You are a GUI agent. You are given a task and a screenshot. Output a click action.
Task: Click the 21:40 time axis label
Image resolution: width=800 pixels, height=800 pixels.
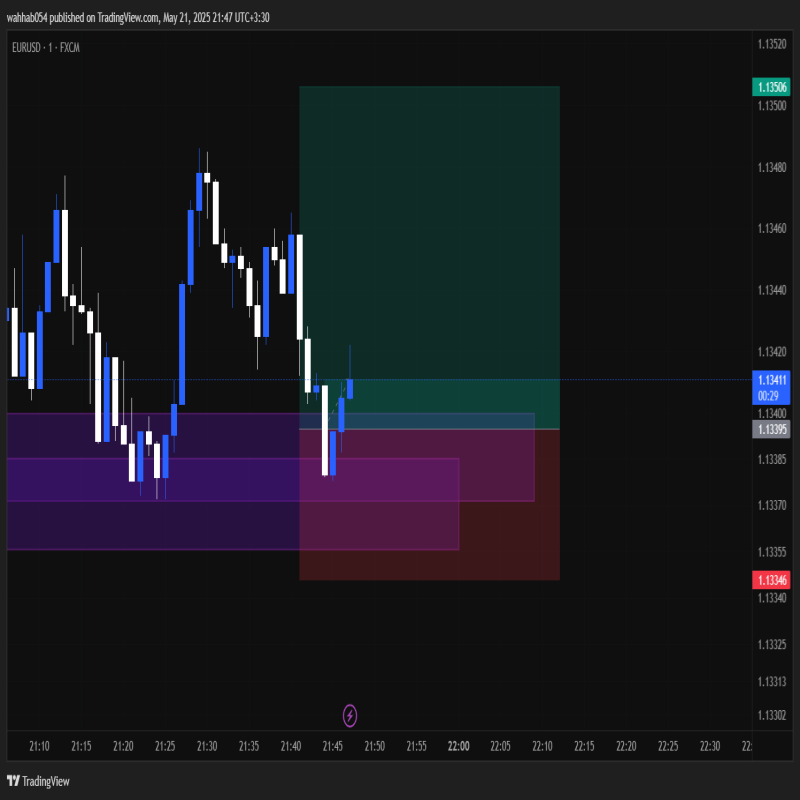point(291,746)
